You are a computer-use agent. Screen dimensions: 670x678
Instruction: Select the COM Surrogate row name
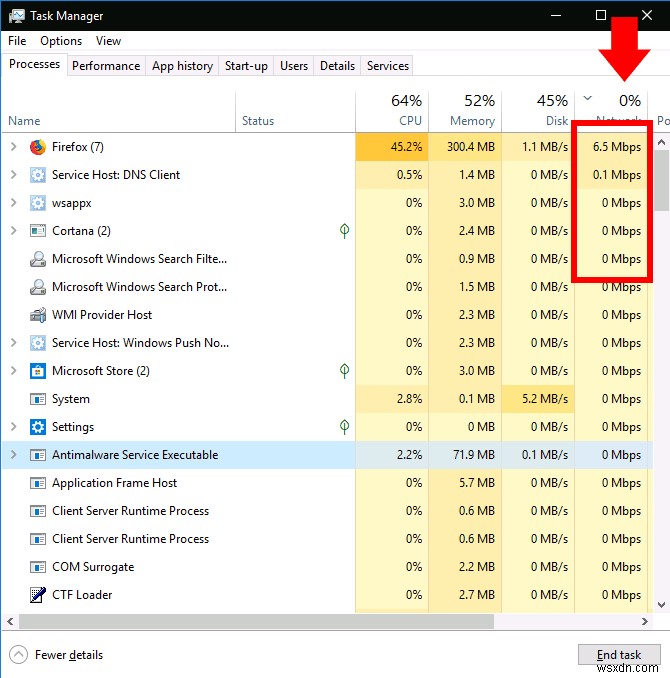[x=93, y=567]
